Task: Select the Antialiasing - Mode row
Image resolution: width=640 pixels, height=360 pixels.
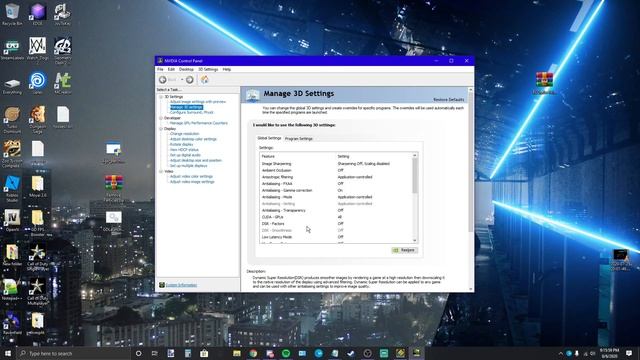Action: pos(336,197)
